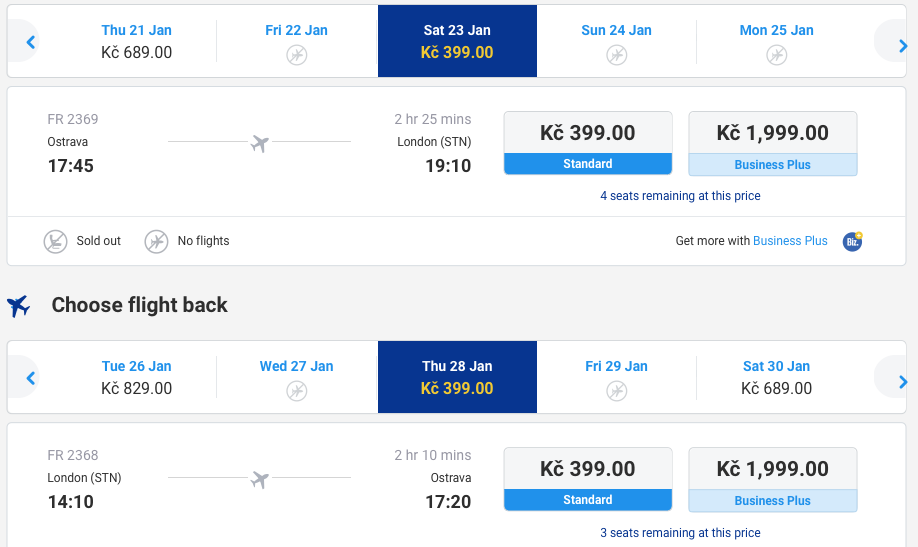
Task: Choose Business Plus fare for flight FR 2369
Action: (773, 143)
